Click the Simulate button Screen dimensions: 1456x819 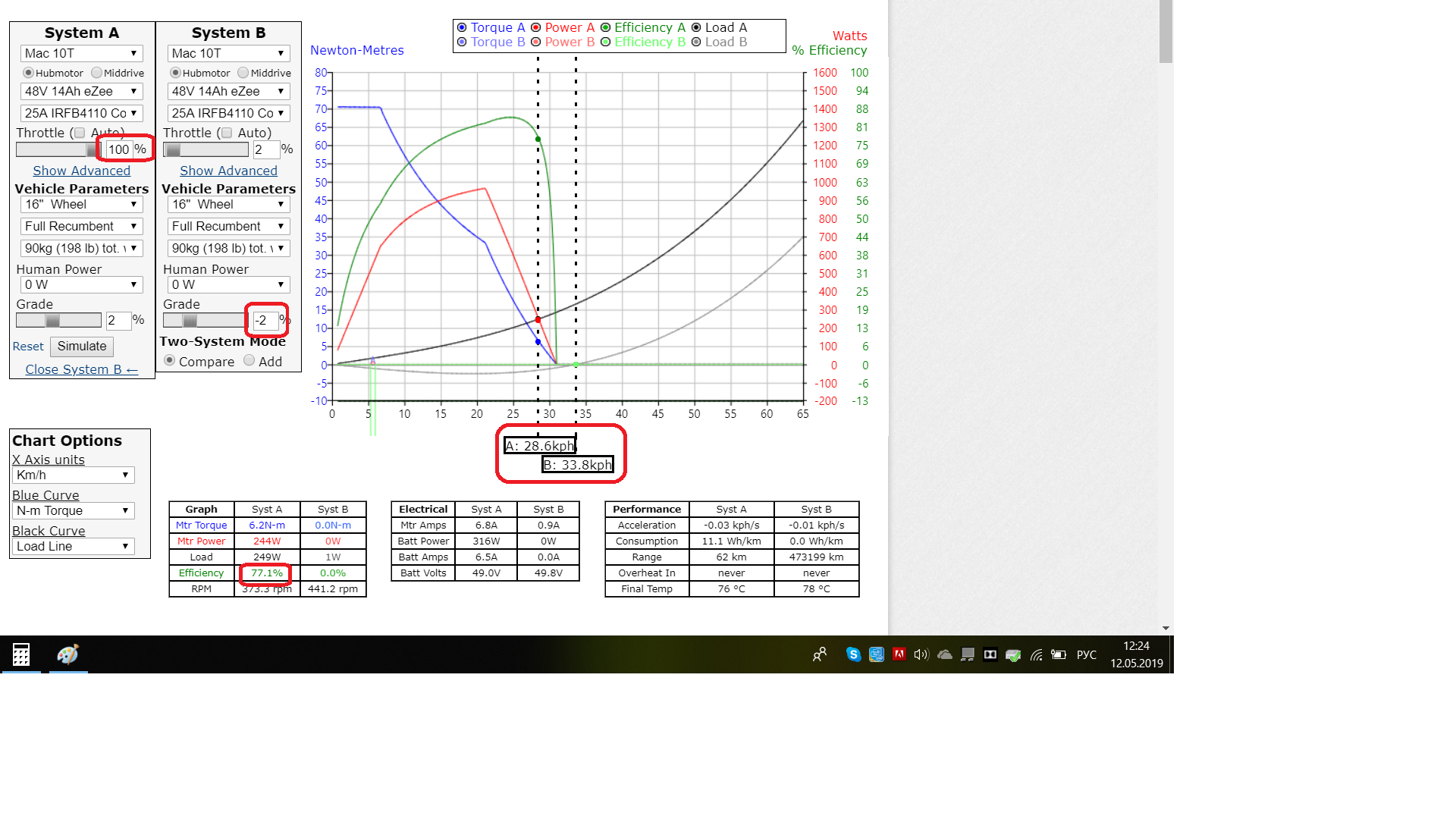[82, 347]
